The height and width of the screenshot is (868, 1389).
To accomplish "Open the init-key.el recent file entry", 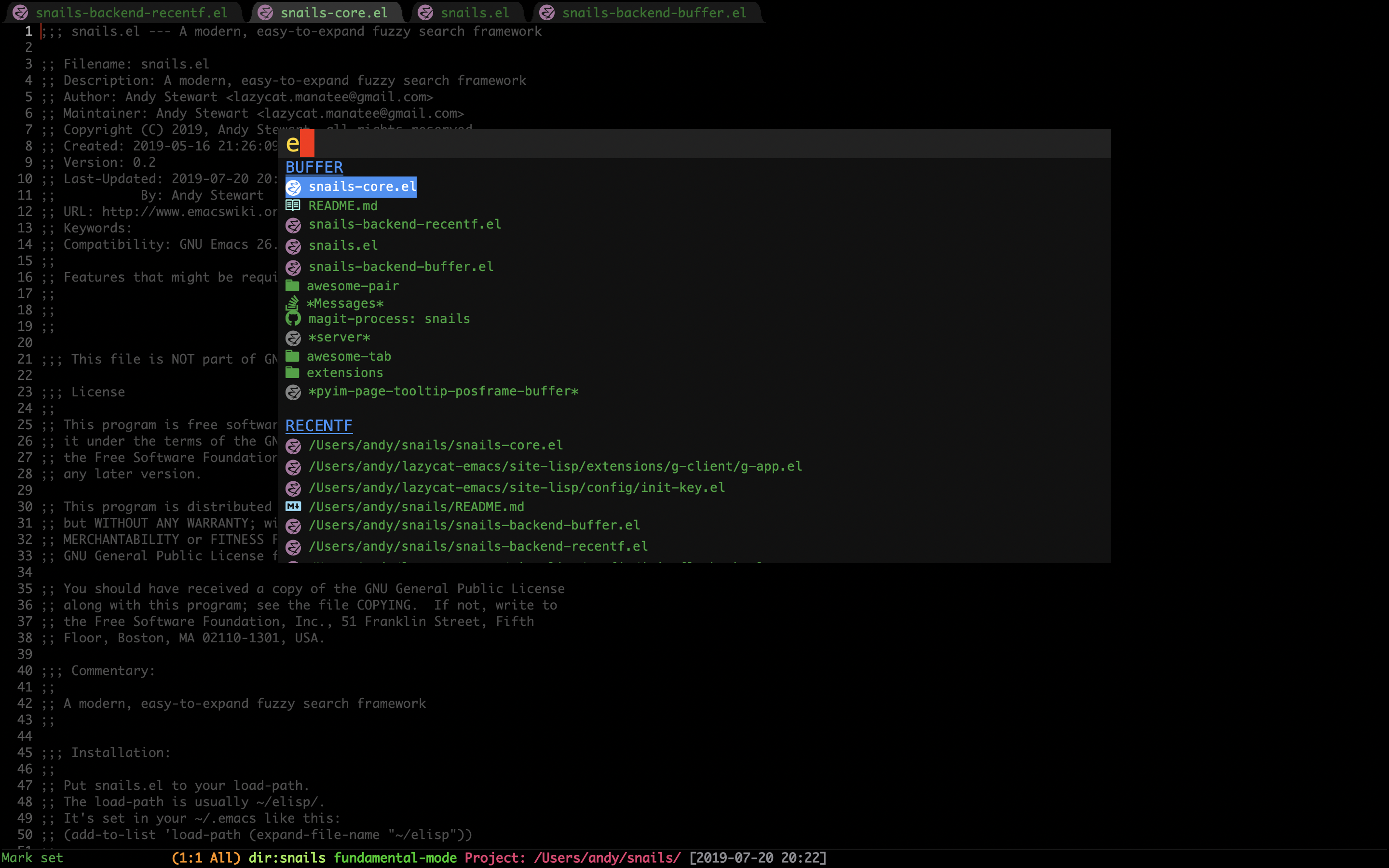I will click(x=516, y=488).
